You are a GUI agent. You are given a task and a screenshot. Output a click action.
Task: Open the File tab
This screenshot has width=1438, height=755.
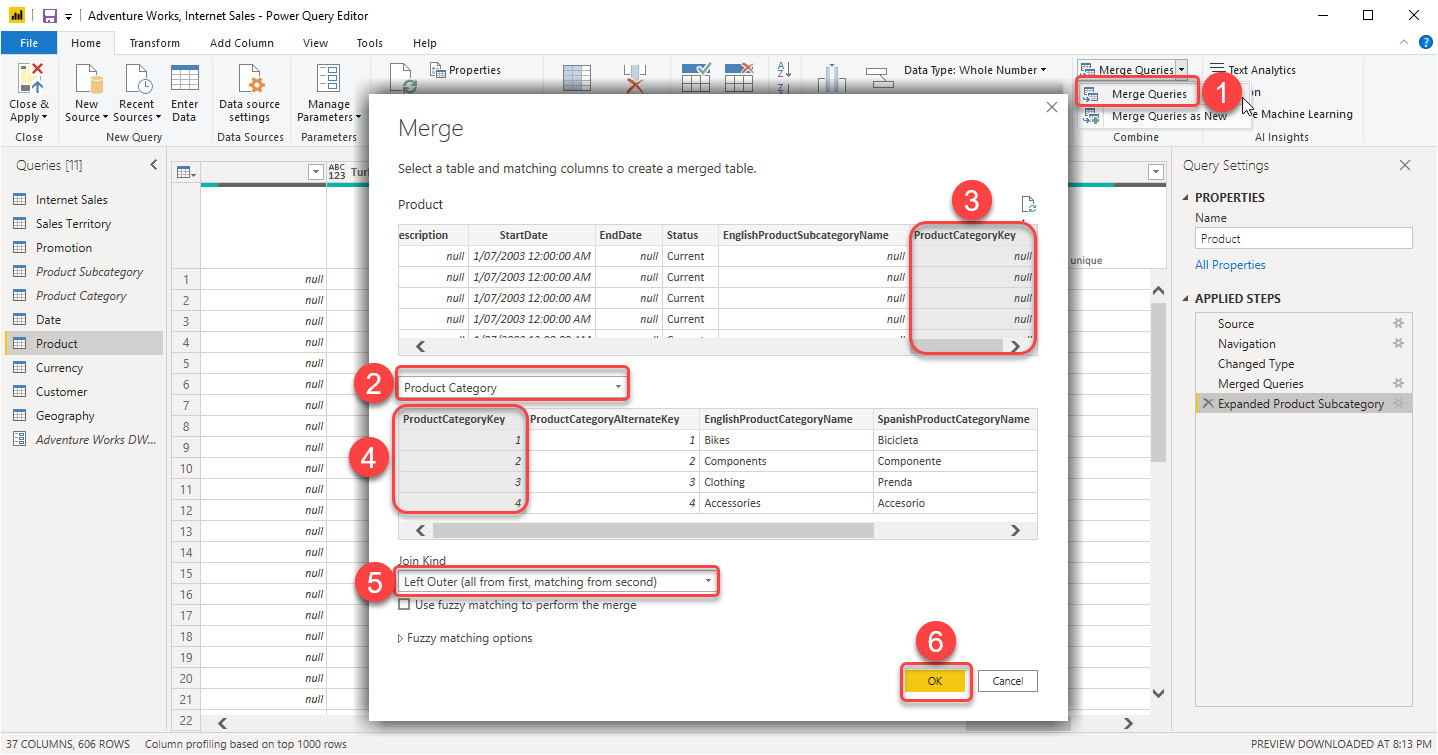coord(29,43)
